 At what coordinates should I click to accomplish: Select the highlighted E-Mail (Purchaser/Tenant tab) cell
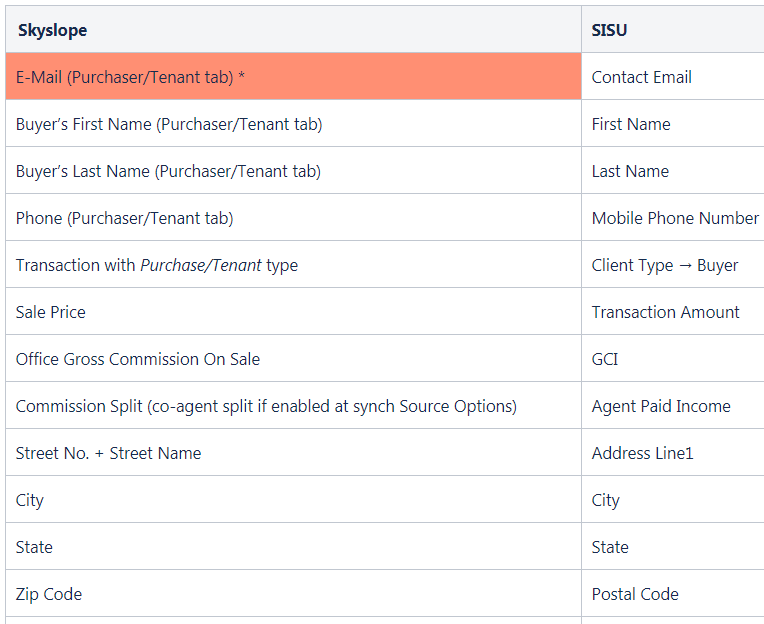click(293, 76)
